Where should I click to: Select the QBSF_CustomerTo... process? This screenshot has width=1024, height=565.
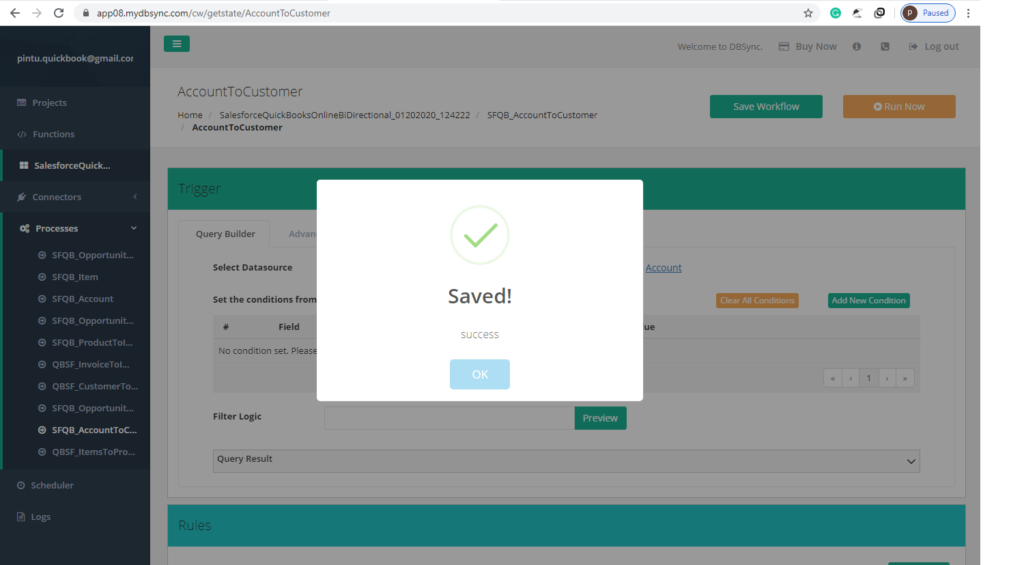[95, 386]
